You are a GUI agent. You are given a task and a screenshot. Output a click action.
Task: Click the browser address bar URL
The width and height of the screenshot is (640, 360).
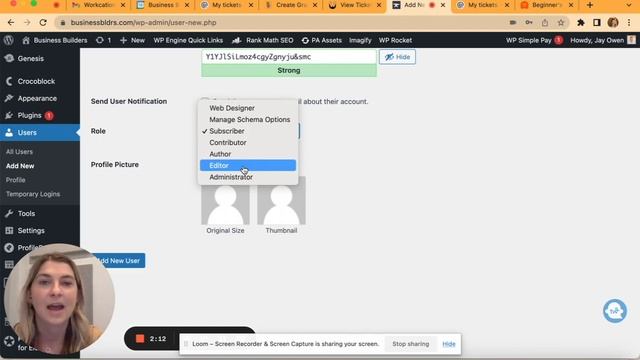(x=143, y=22)
